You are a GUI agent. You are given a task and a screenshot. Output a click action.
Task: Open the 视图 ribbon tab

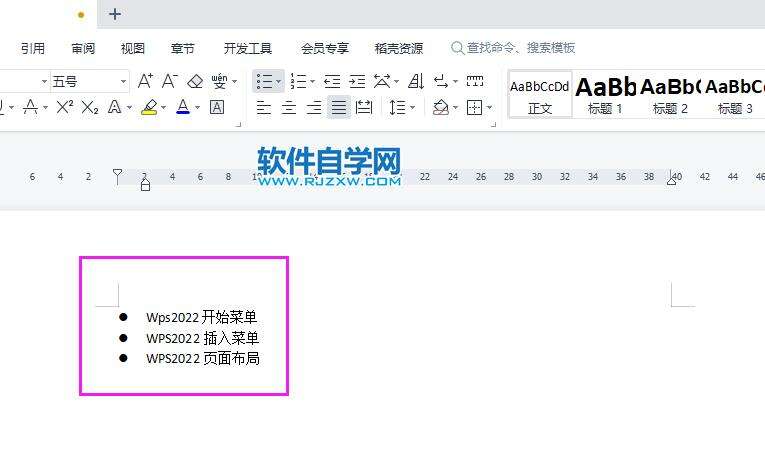pos(133,48)
